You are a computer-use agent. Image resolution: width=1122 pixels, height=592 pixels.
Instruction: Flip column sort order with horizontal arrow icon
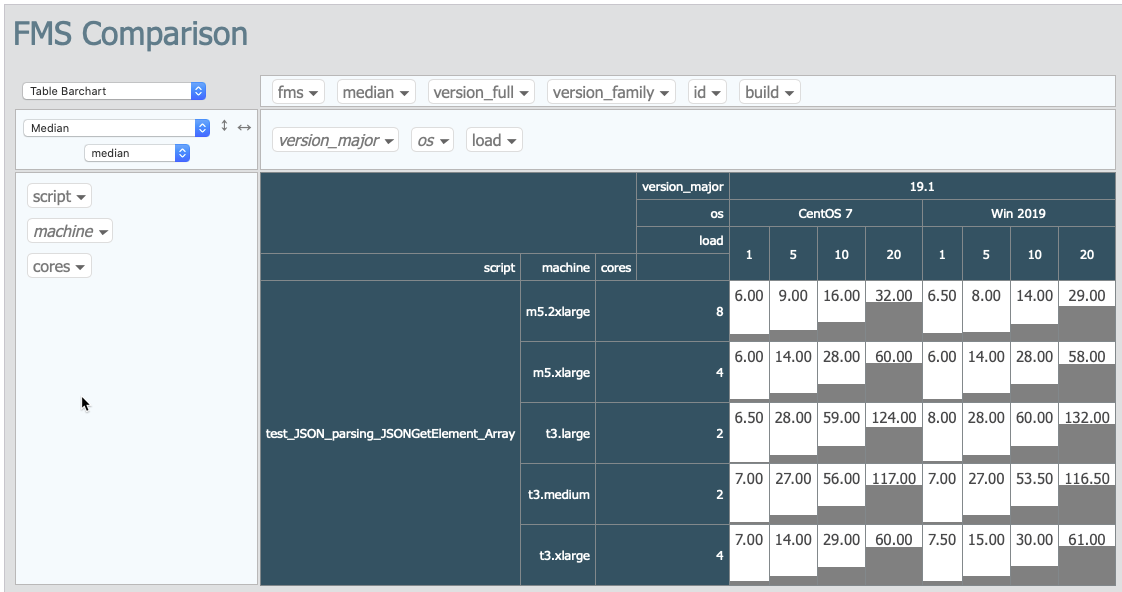click(x=244, y=127)
